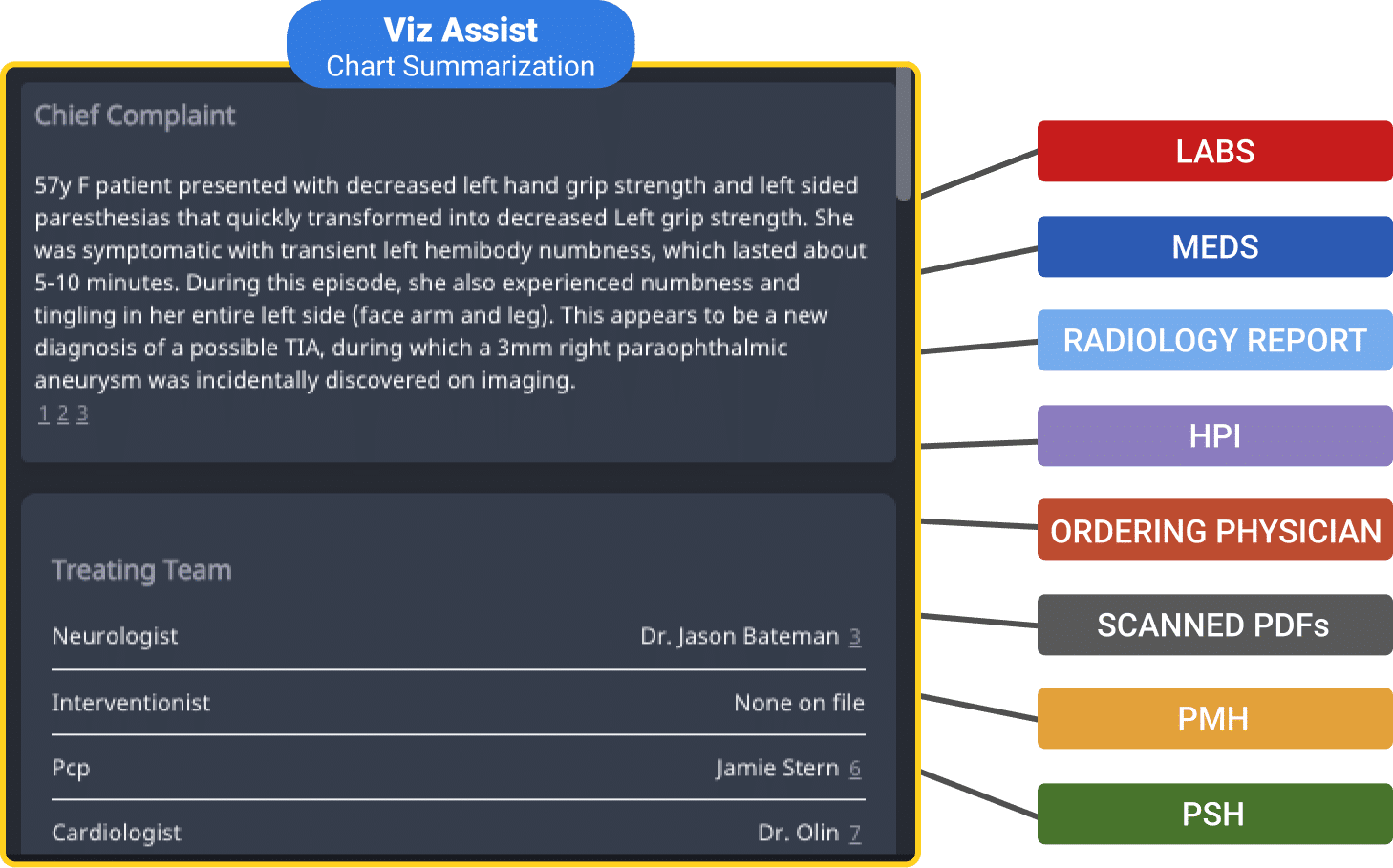Click the Treating Team heading
This screenshot has height=868, width=1393.
pos(141,570)
